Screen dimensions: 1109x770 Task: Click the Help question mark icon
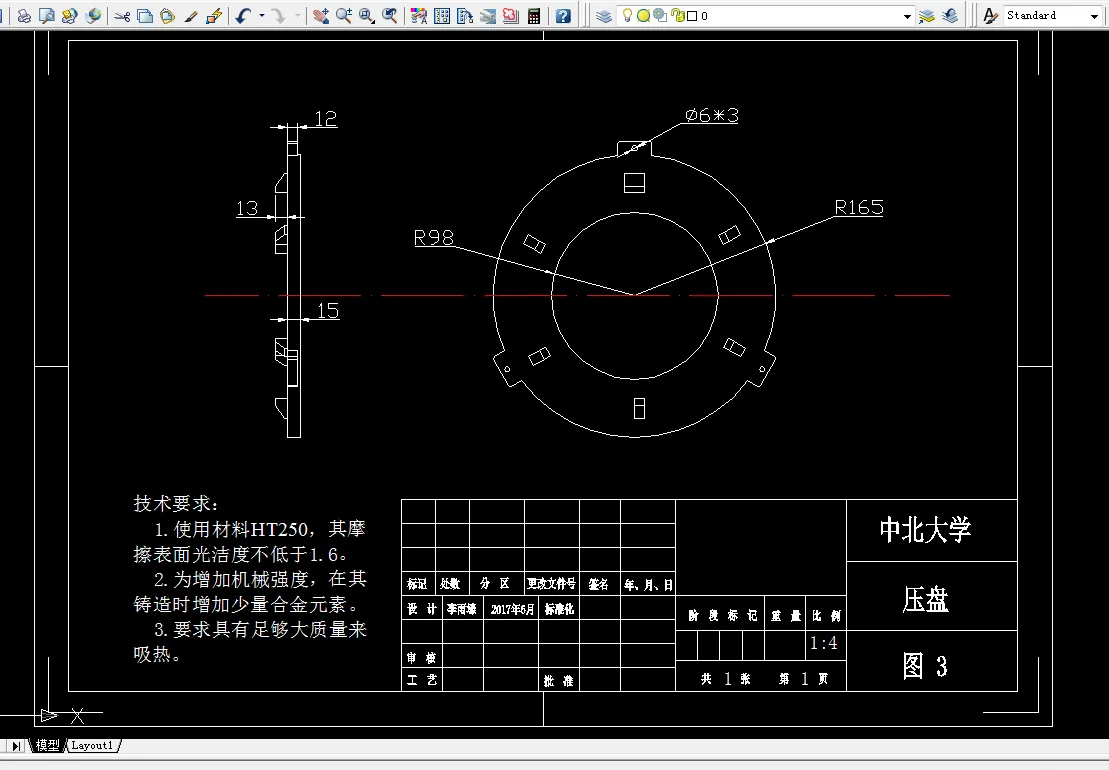click(x=563, y=16)
